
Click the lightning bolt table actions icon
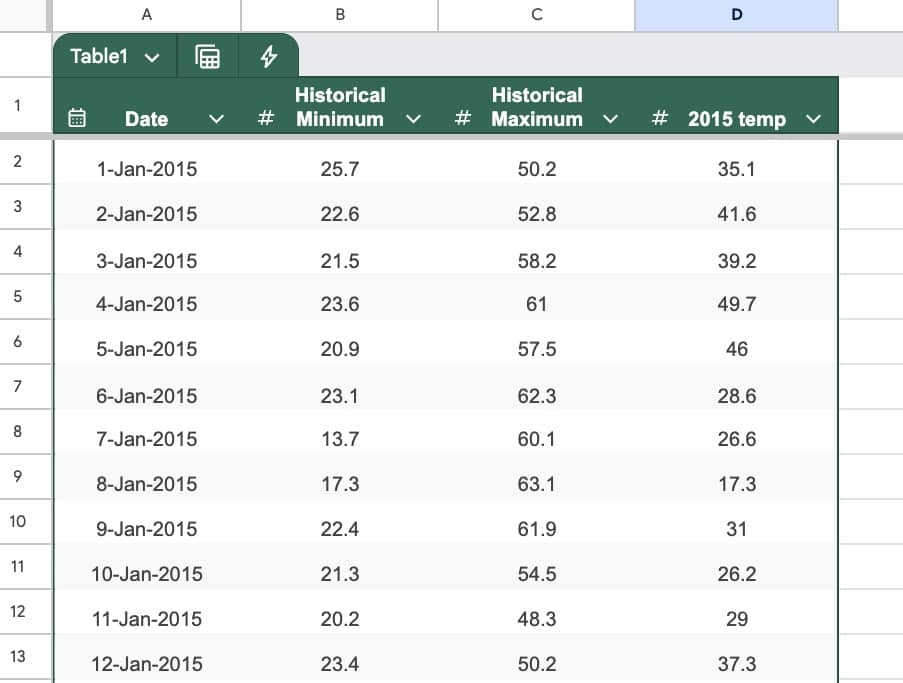[268, 57]
